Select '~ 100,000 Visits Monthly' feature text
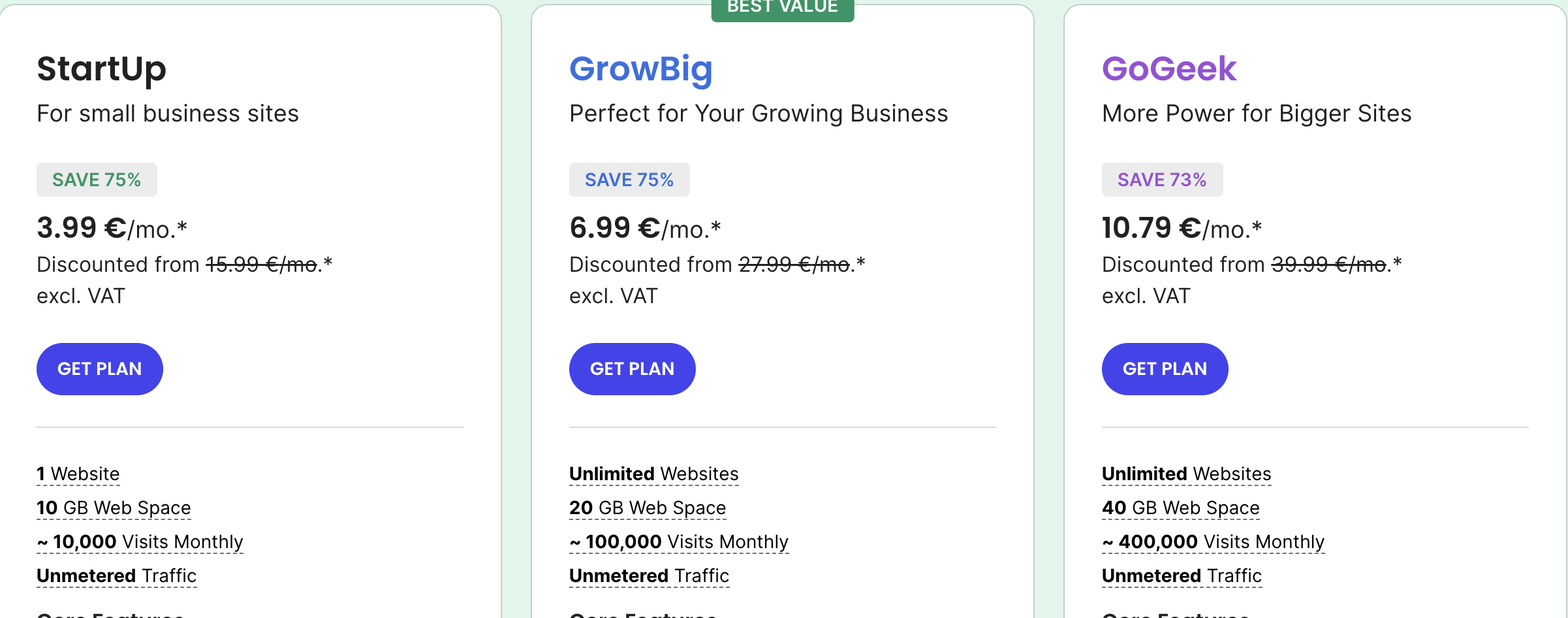Screen dimensions: 1568x618 coord(679,542)
